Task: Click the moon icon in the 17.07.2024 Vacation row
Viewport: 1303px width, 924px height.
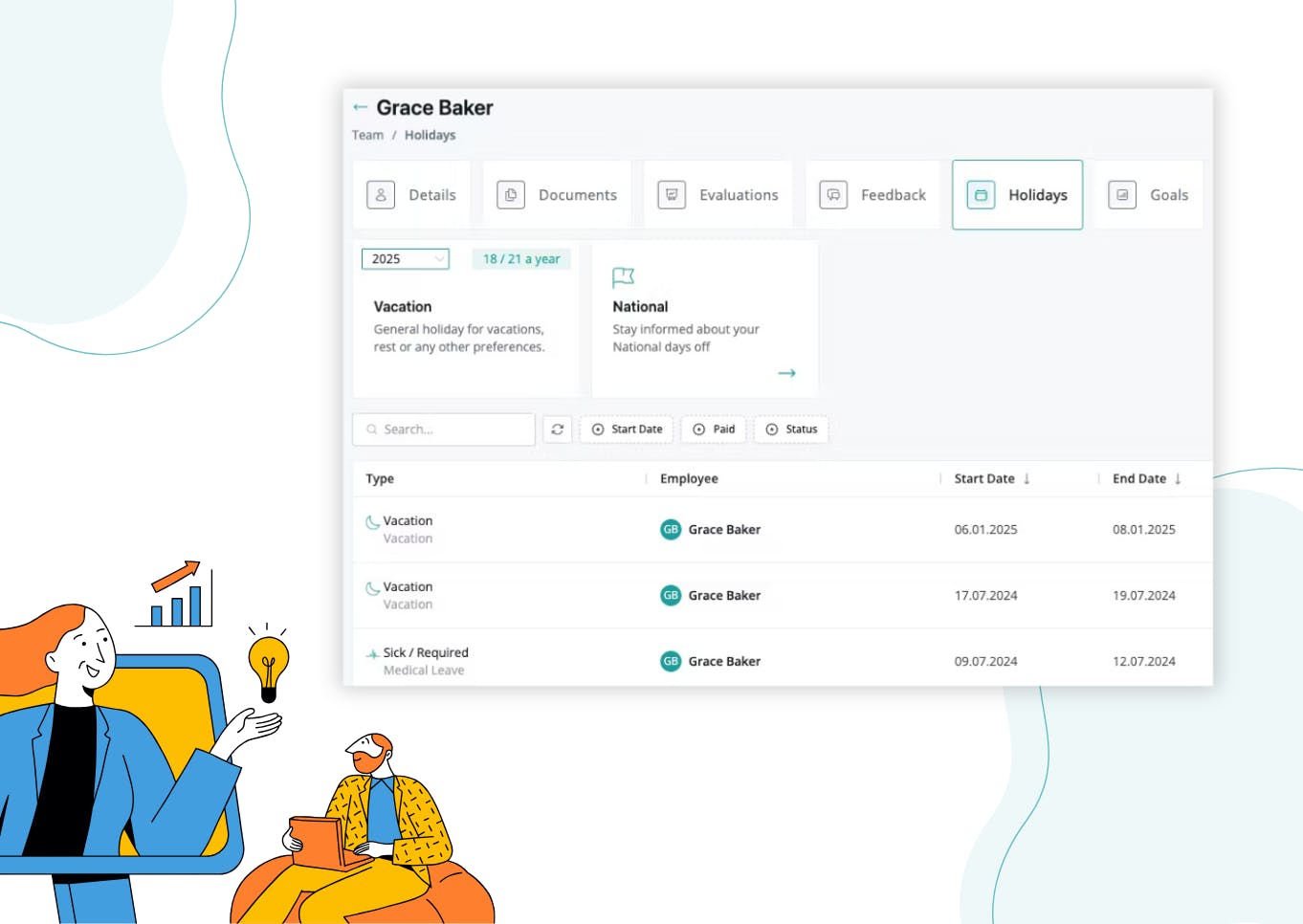Action: click(x=372, y=588)
